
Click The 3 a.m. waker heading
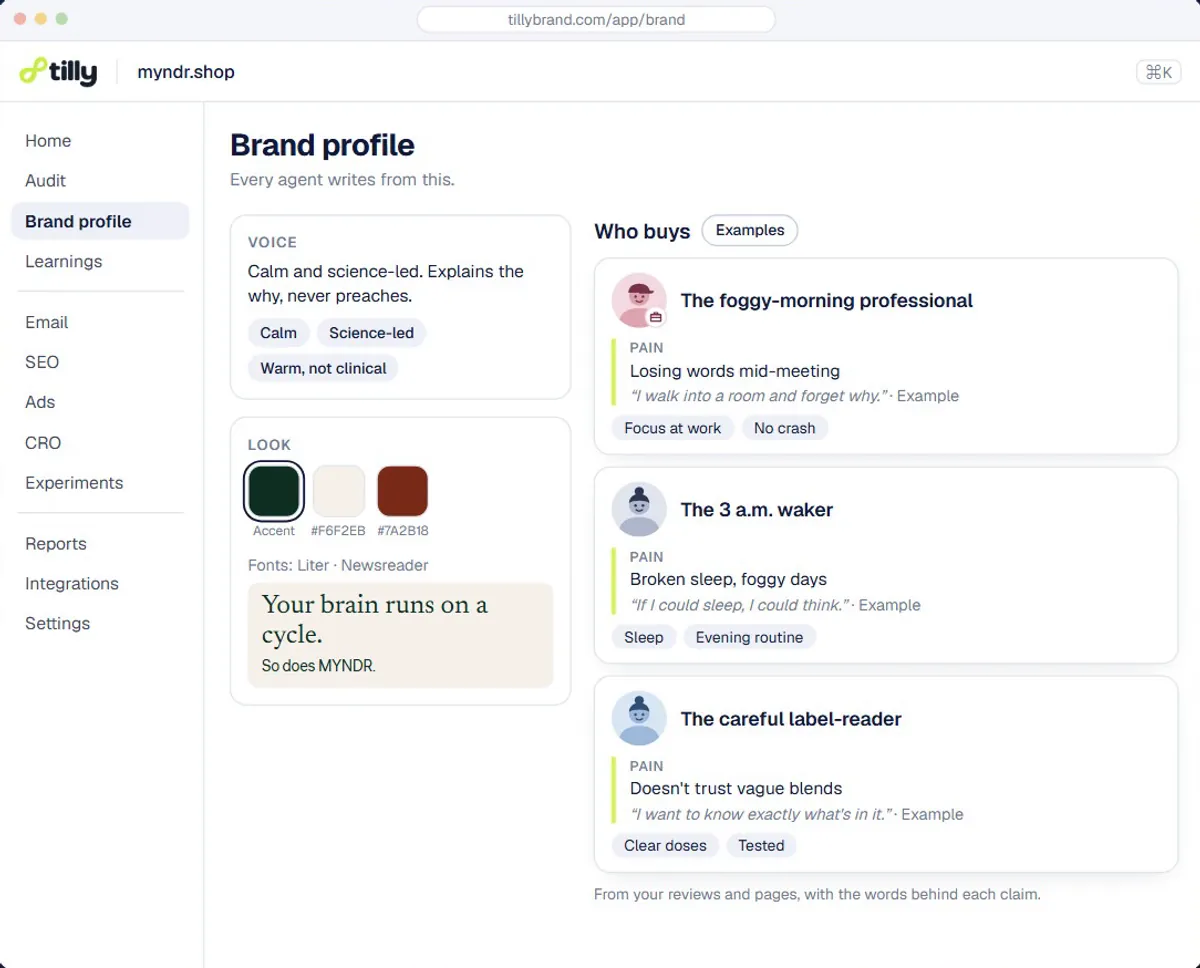757,510
